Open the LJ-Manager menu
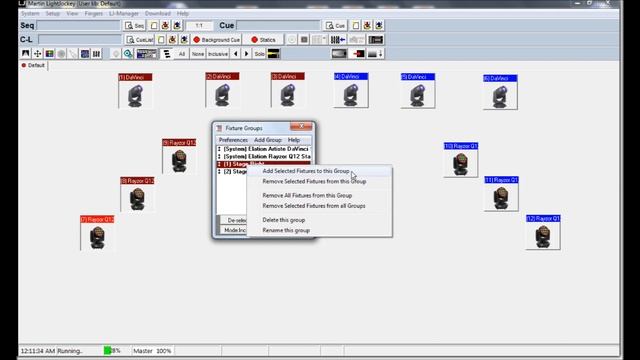The image size is (640, 360). click(124, 13)
